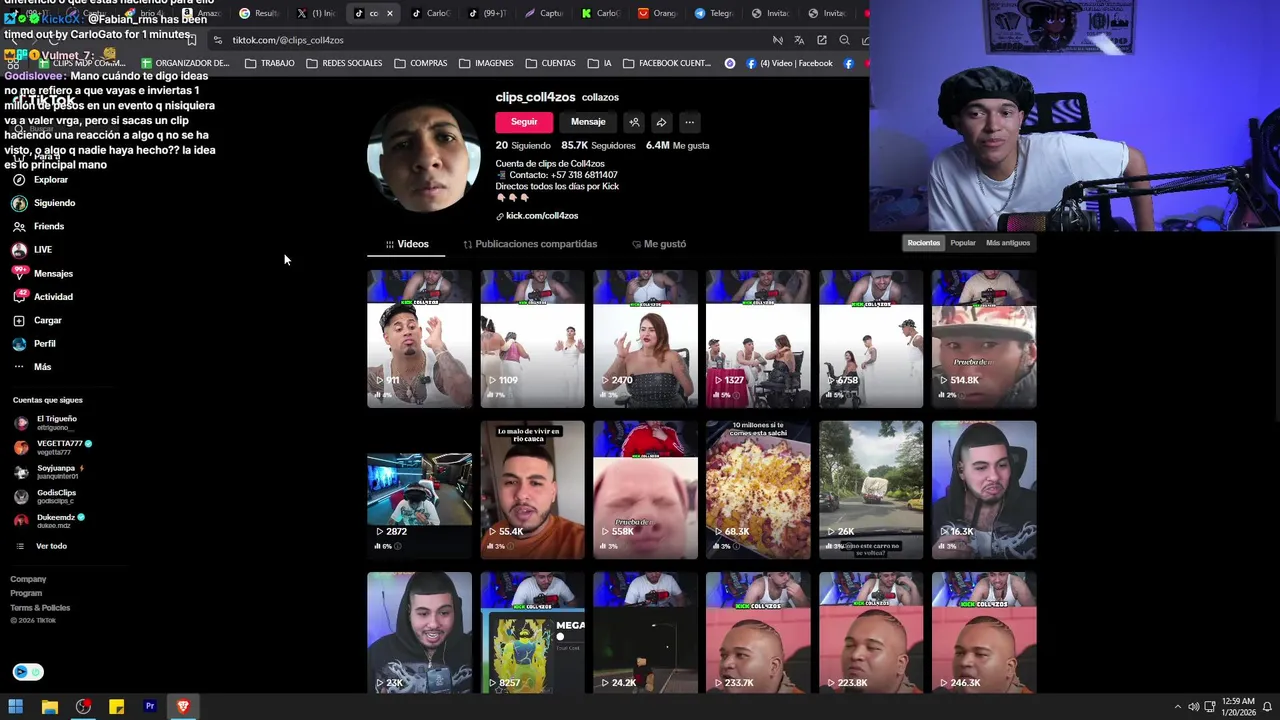This screenshot has width=1280, height=720.
Task: Open the video with 233.7K views
Action: (x=758, y=633)
